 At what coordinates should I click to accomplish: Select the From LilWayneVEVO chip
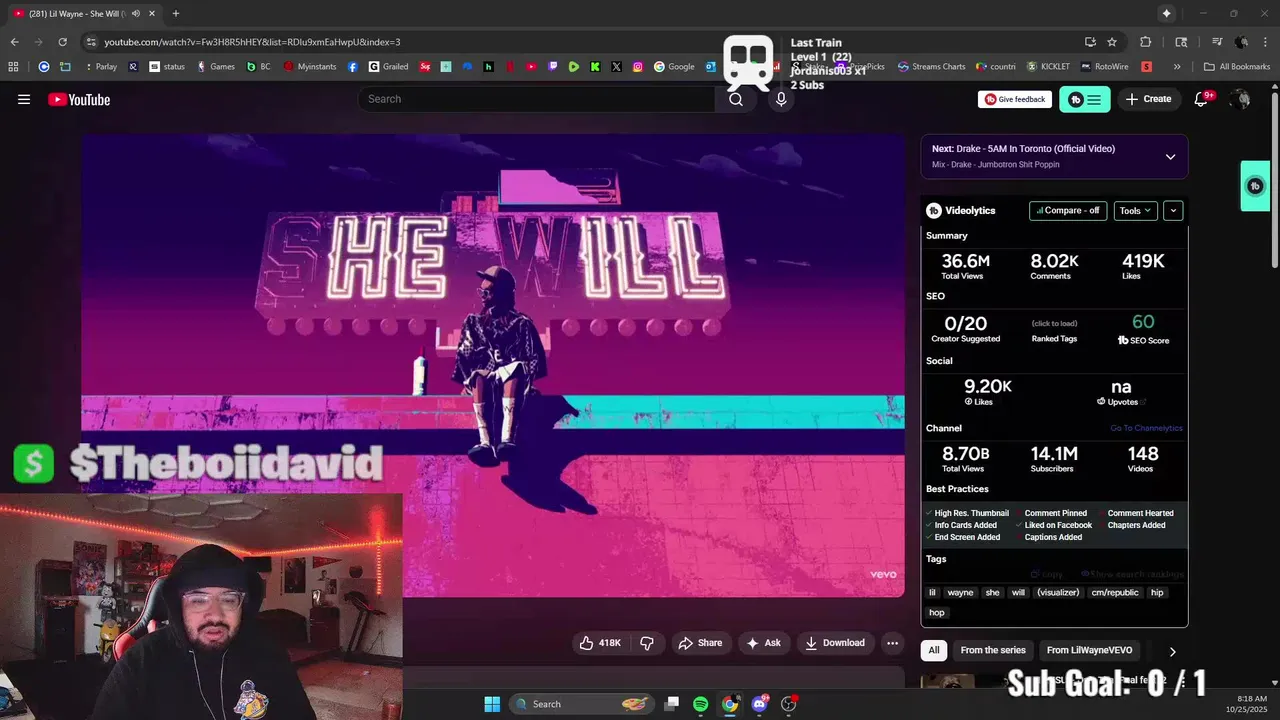(1089, 650)
